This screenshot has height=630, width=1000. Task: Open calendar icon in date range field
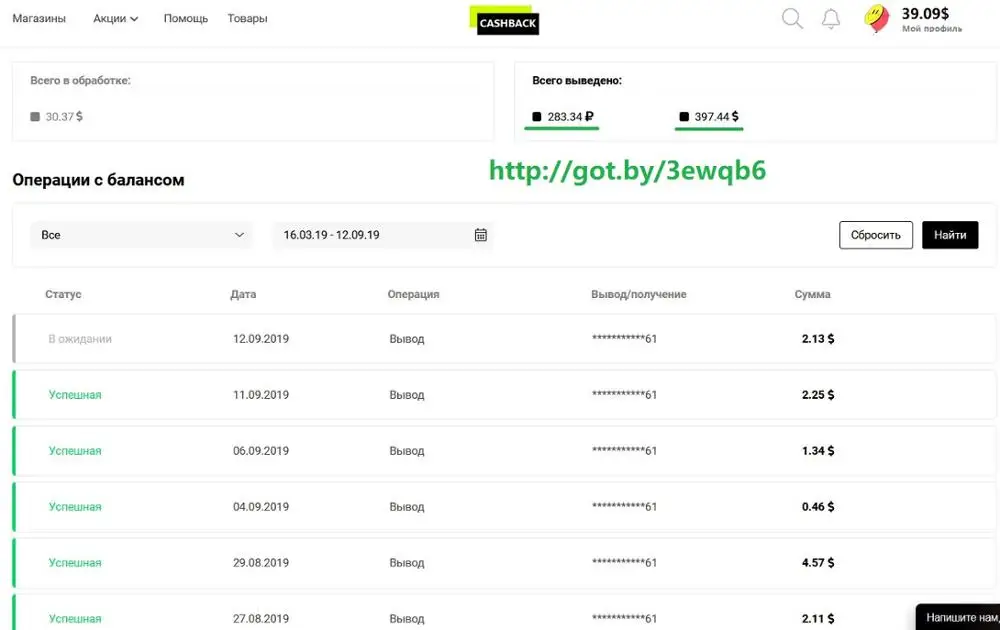pyautogui.click(x=480, y=235)
